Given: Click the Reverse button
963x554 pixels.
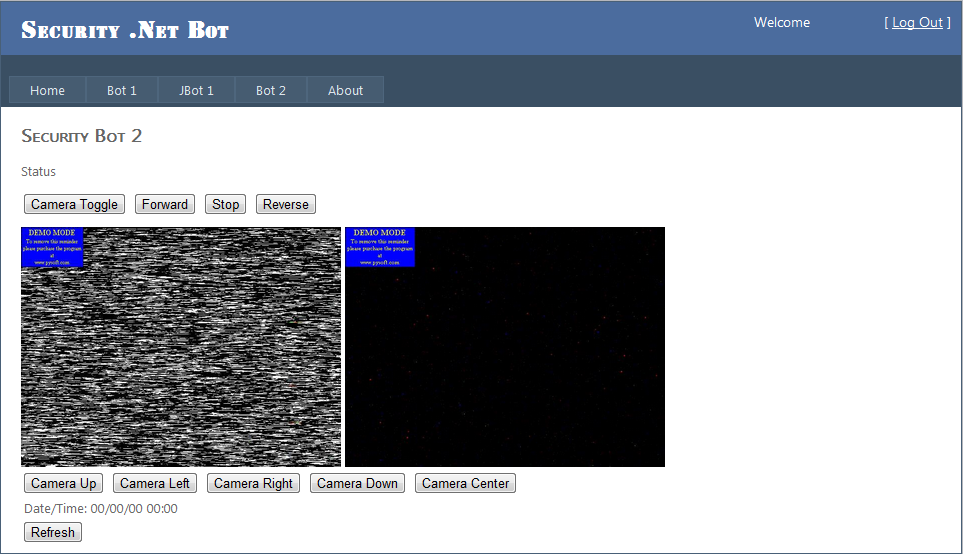Looking at the screenshot, I should click(x=286, y=204).
